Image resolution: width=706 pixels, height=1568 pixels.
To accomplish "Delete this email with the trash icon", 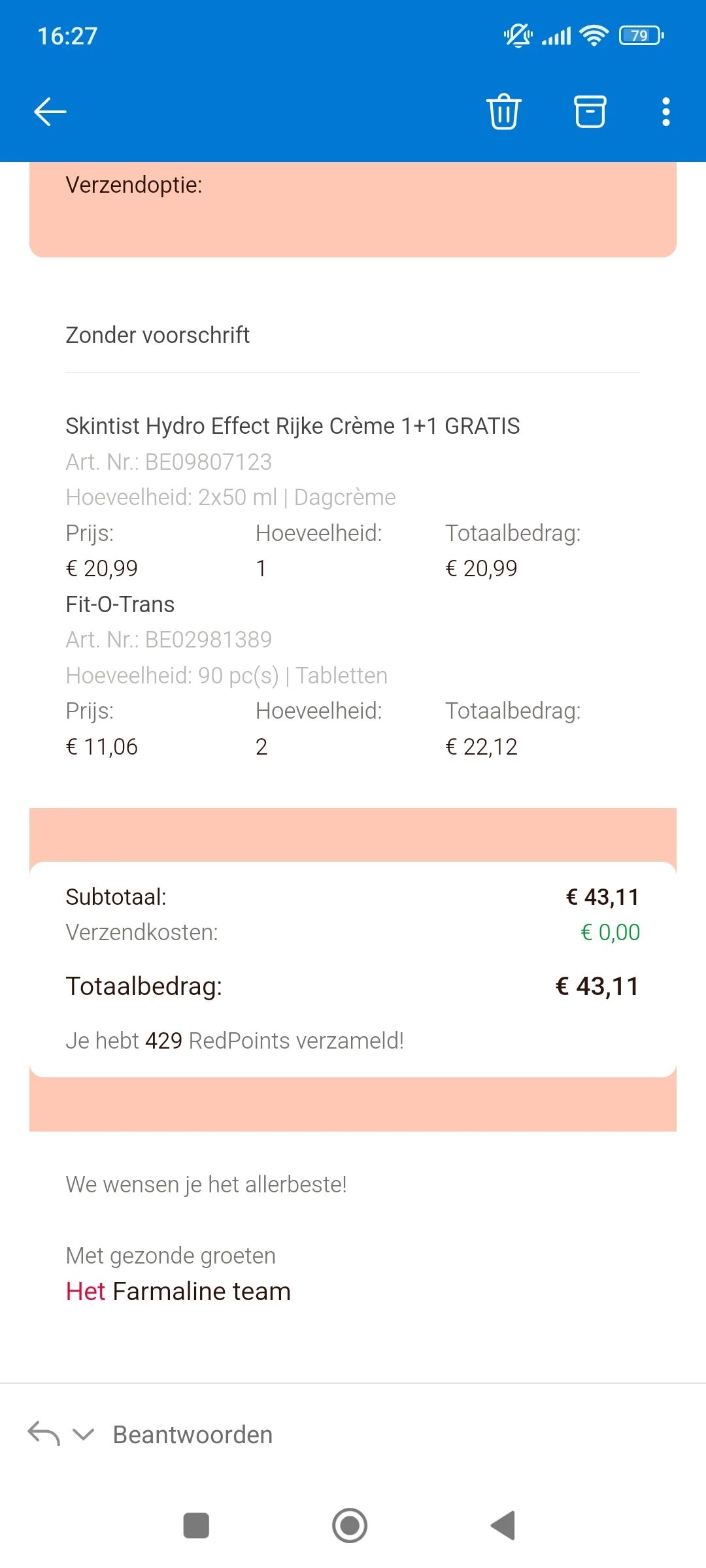I will (x=503, y=111).
